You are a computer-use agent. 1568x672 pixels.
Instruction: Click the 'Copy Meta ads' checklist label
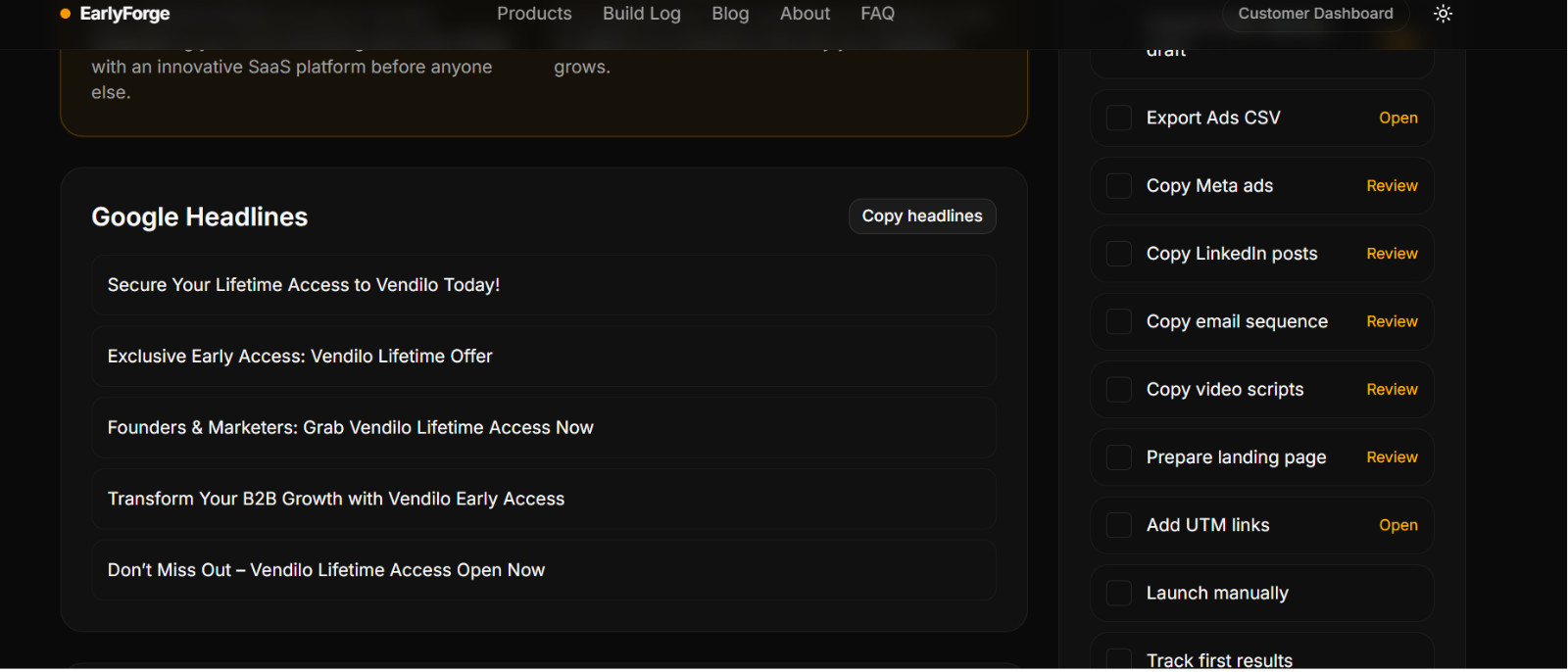1209,186
